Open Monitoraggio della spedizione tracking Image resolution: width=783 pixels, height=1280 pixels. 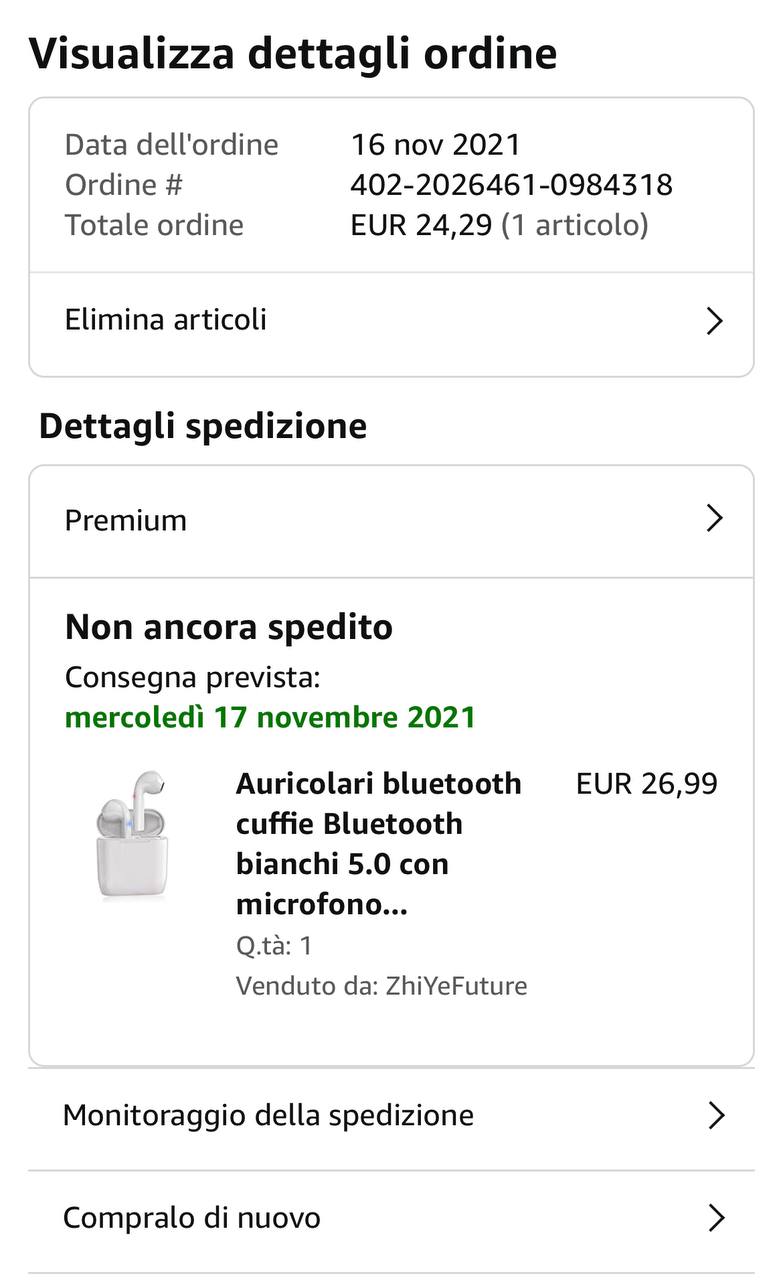click(x=268, y=1115)
